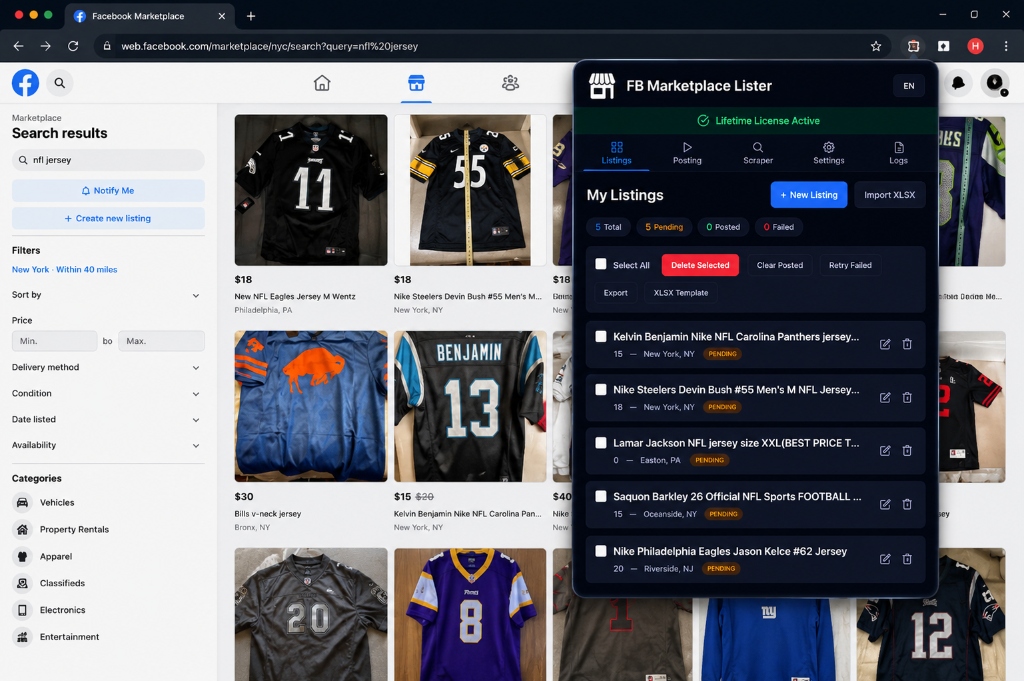Image resolution: width=1024 pixels, height=681 pixels.
Task: Check the Lamar Jackson listing checkbox
Action: 601,443
